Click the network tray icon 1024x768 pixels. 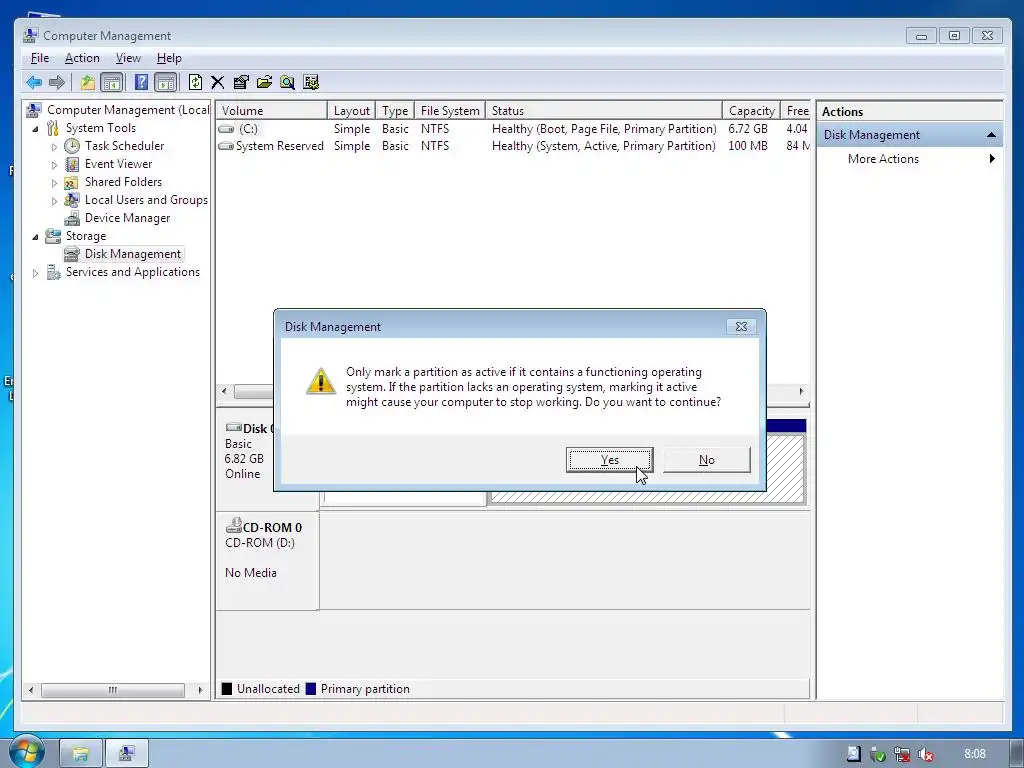click(902, 754)
